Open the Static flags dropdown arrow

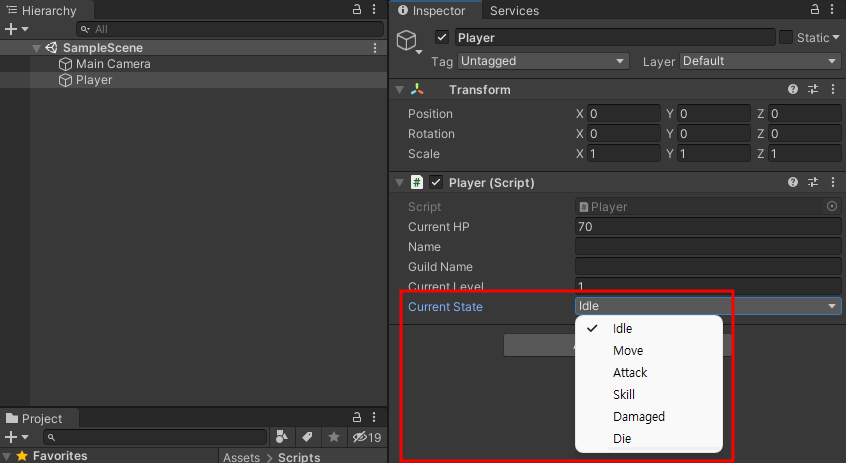pos(836,37)
